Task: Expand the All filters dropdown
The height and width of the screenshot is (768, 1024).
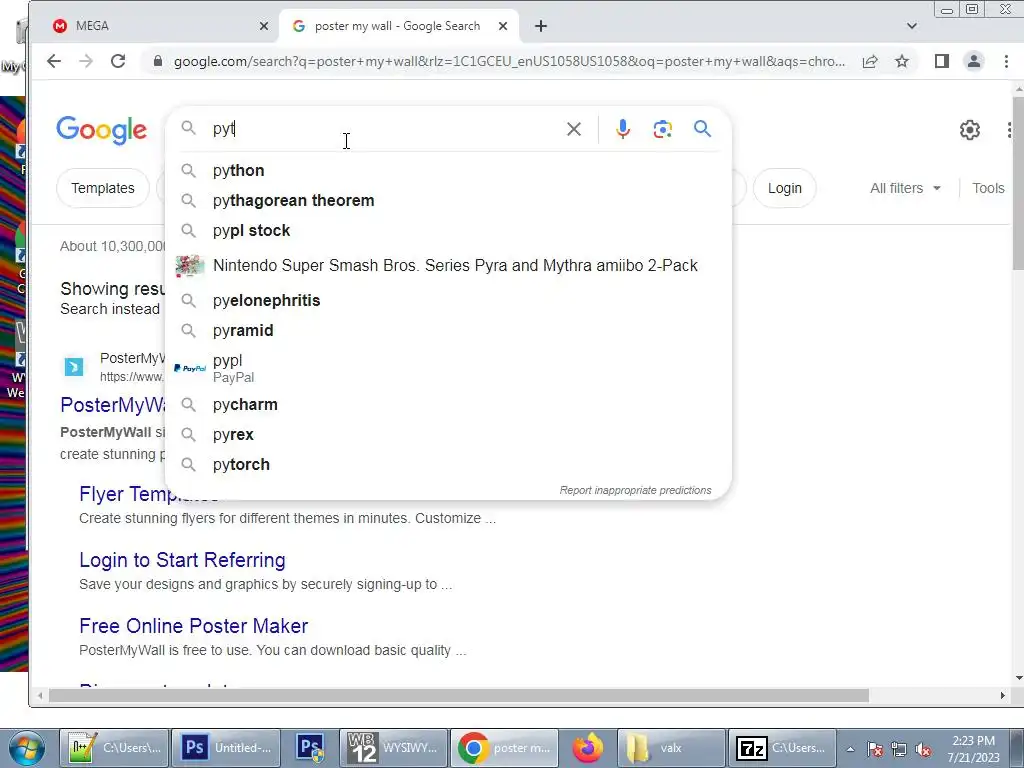Action: (905, 188)
